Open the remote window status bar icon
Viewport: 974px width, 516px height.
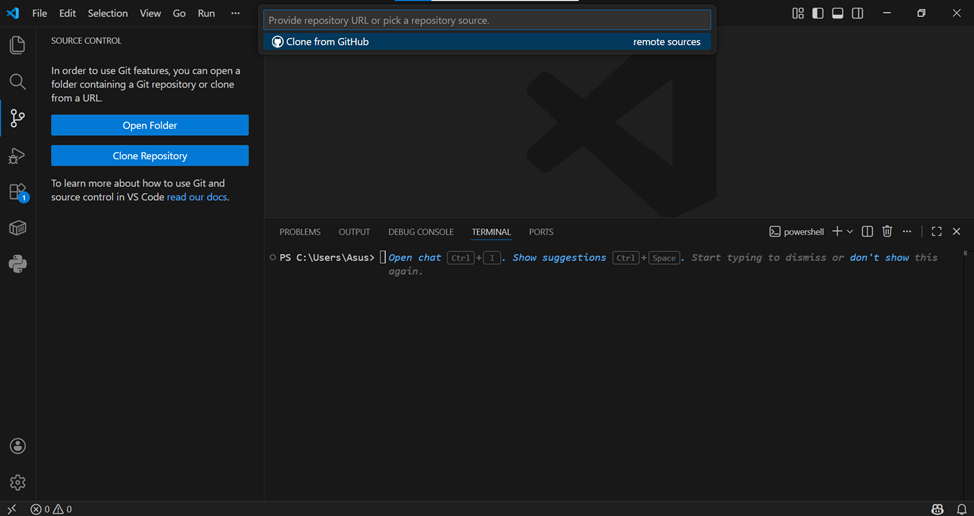coord(12,509)
